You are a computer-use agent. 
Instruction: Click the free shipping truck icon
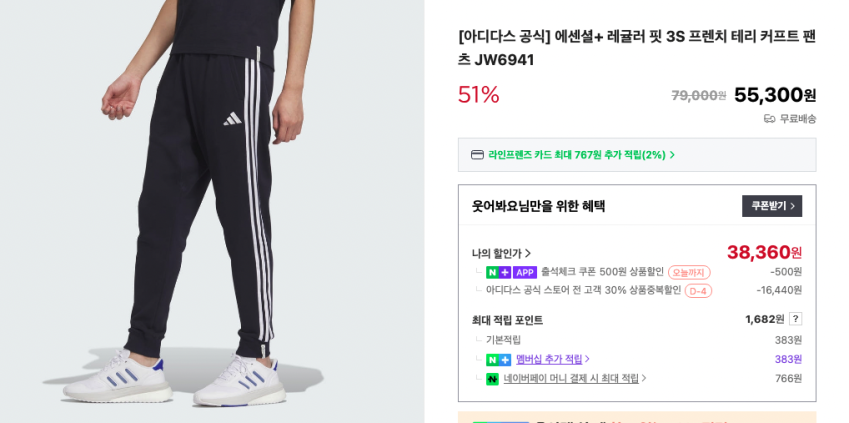(x=769, y=119)
